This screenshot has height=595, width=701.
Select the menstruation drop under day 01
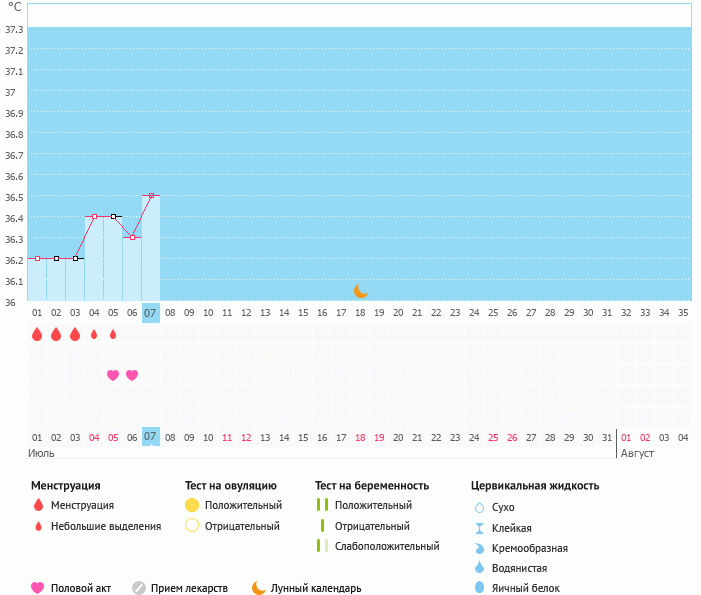click(37, 334)
